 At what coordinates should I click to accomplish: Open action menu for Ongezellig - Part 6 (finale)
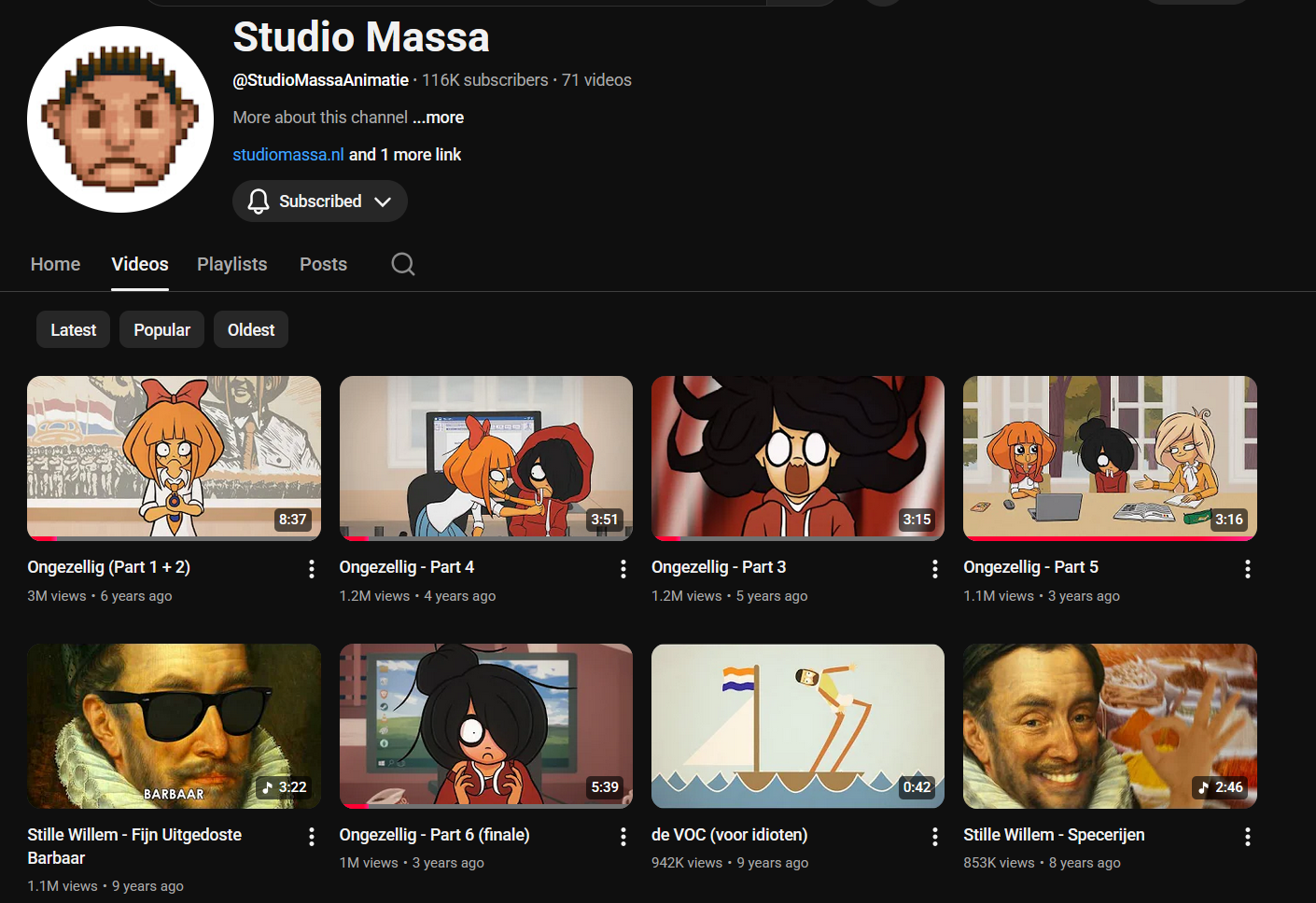tap(623, 837)
